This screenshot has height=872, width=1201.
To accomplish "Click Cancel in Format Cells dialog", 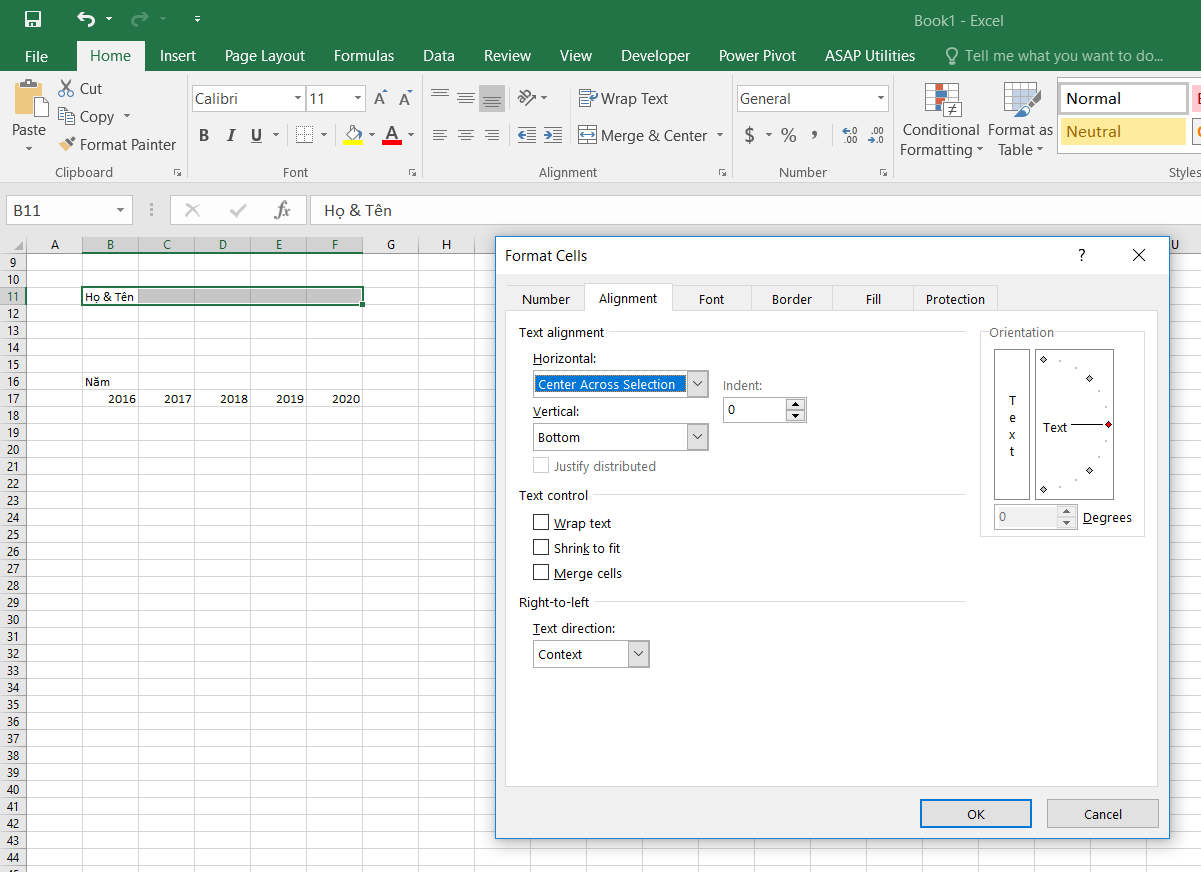I will click(x=1103, y=814).
